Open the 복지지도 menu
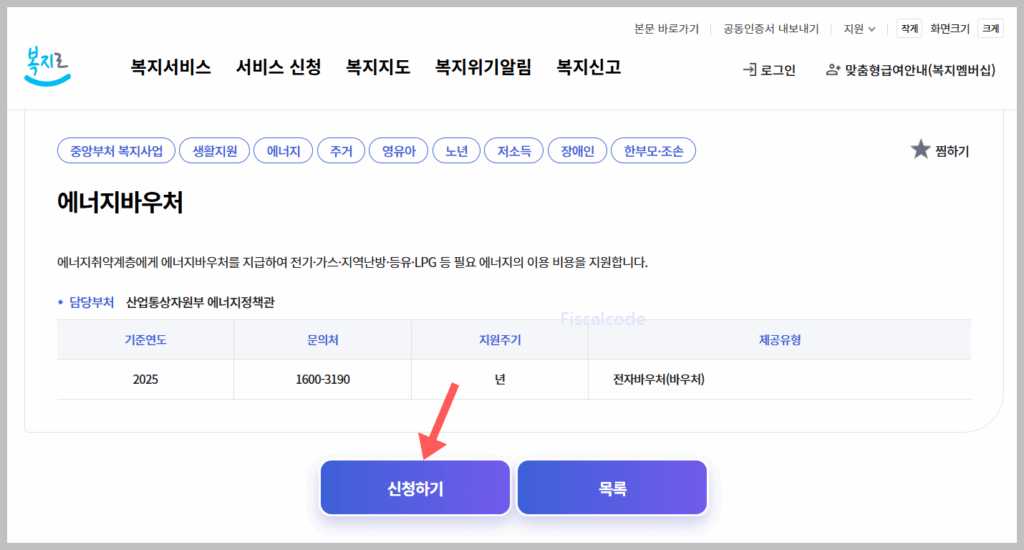The image size is (1024, 550). click(x=378, y=68)
